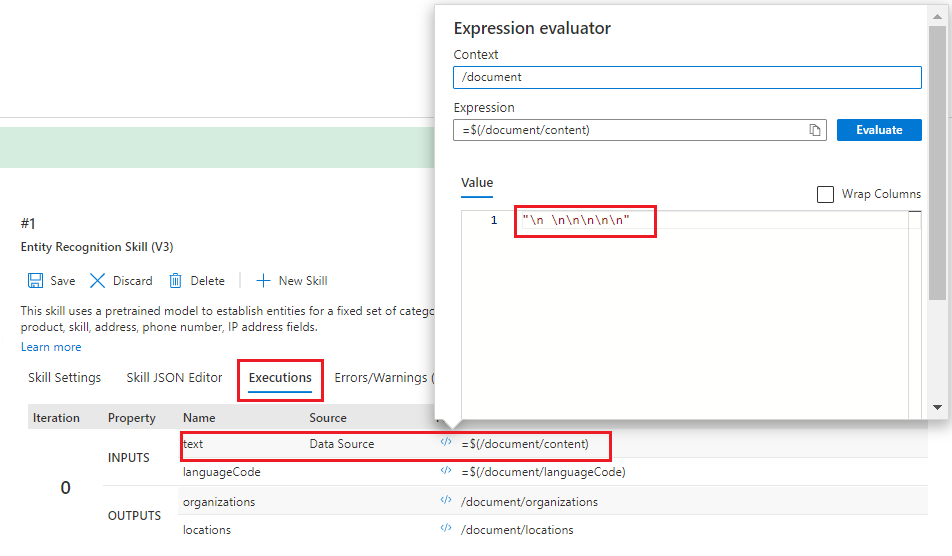Click the Delete trash icon
This screenshot has height=556, width=952.
(176, 281)
